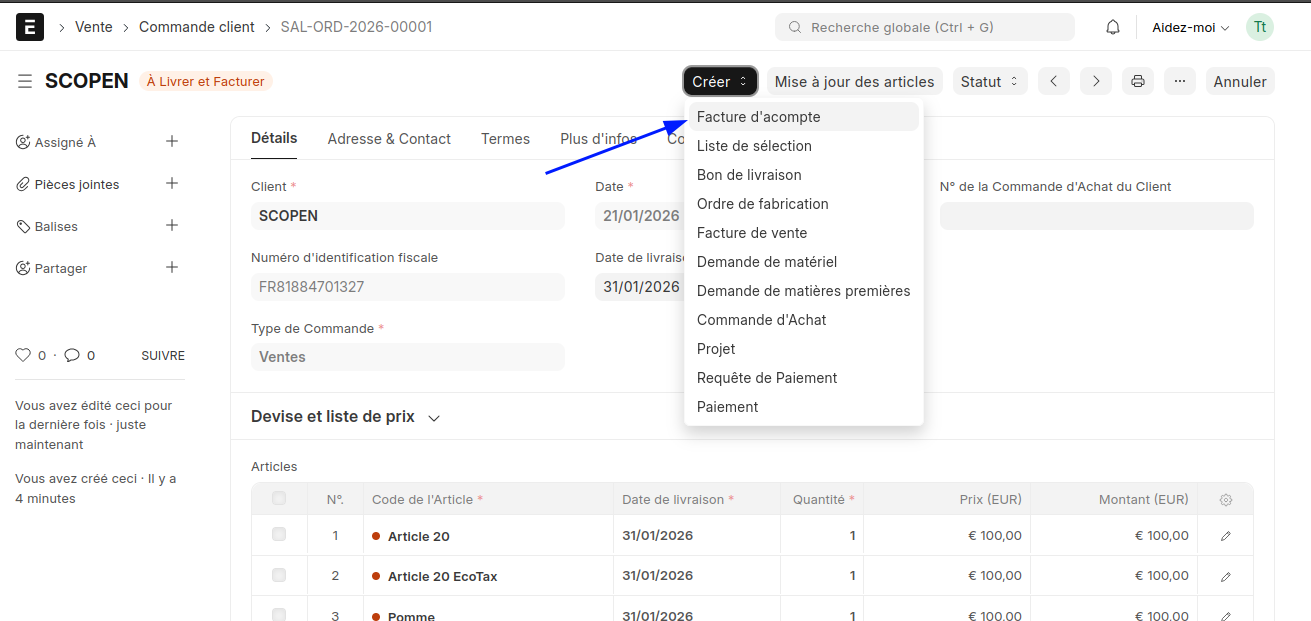The height and width of the screenshot is (621, 1311).
Task: Go to the previous document arrow
Action: pos(1054,81)
